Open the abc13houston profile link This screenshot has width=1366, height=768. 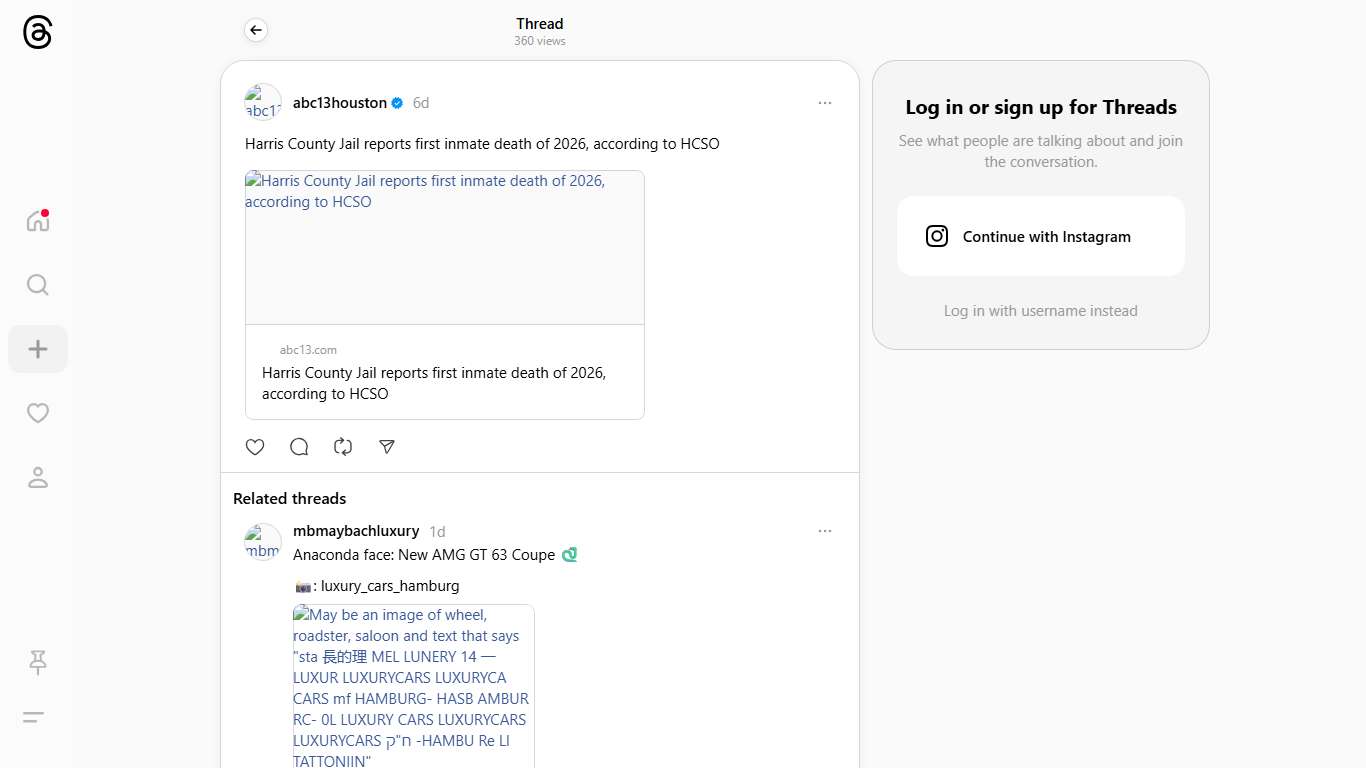pyautogui.click(x=340, y=103)
